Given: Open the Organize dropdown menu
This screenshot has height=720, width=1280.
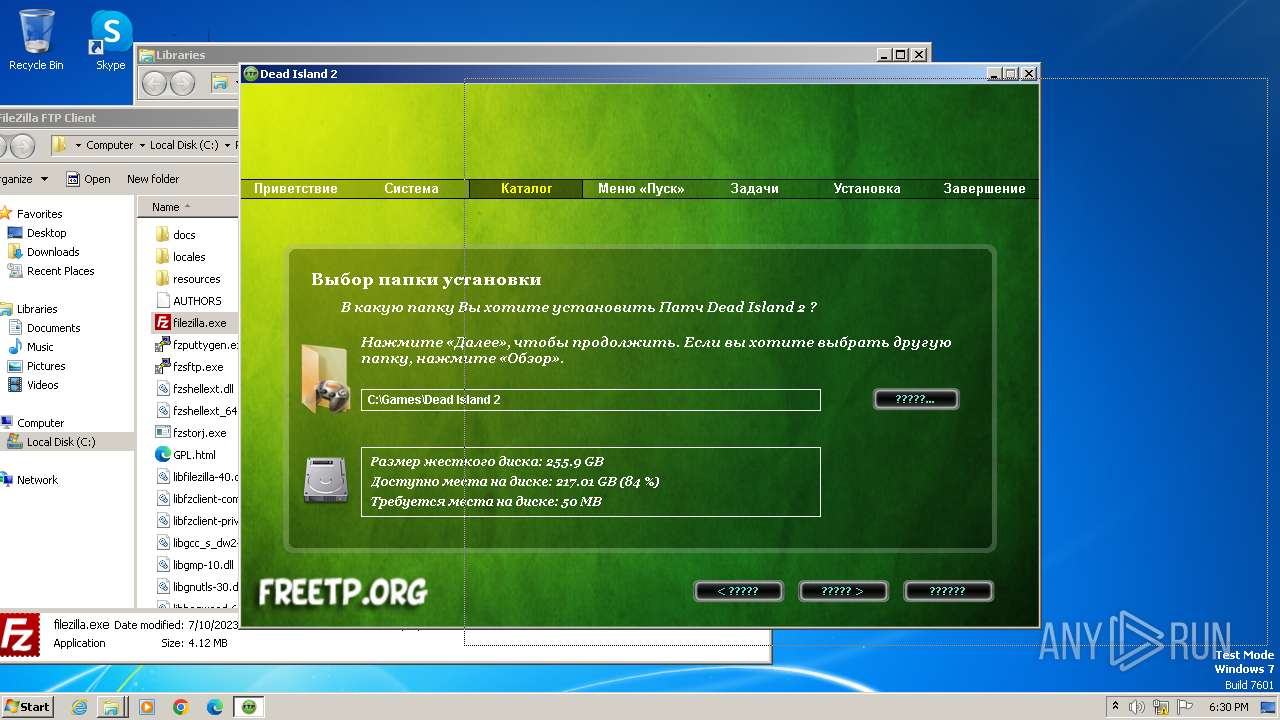Looking at the screenshot, I should pos(24,179).
